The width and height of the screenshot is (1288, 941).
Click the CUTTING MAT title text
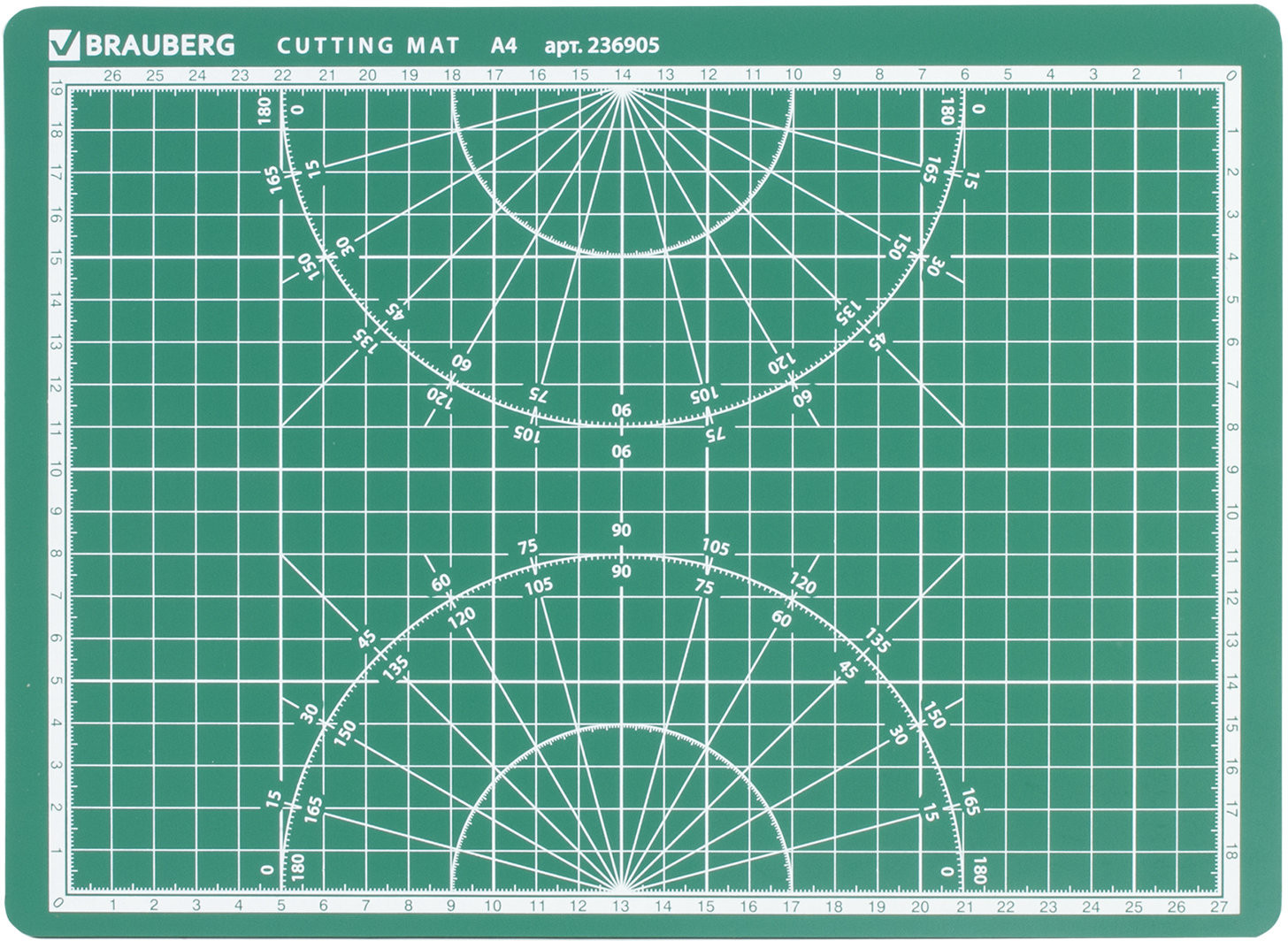pos(368,45)
